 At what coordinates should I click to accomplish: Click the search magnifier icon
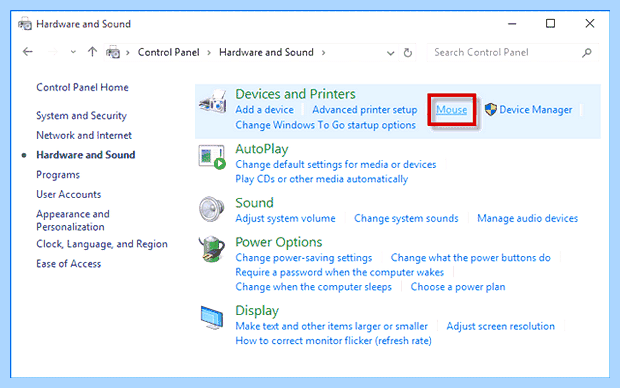(x=587, y=52)
